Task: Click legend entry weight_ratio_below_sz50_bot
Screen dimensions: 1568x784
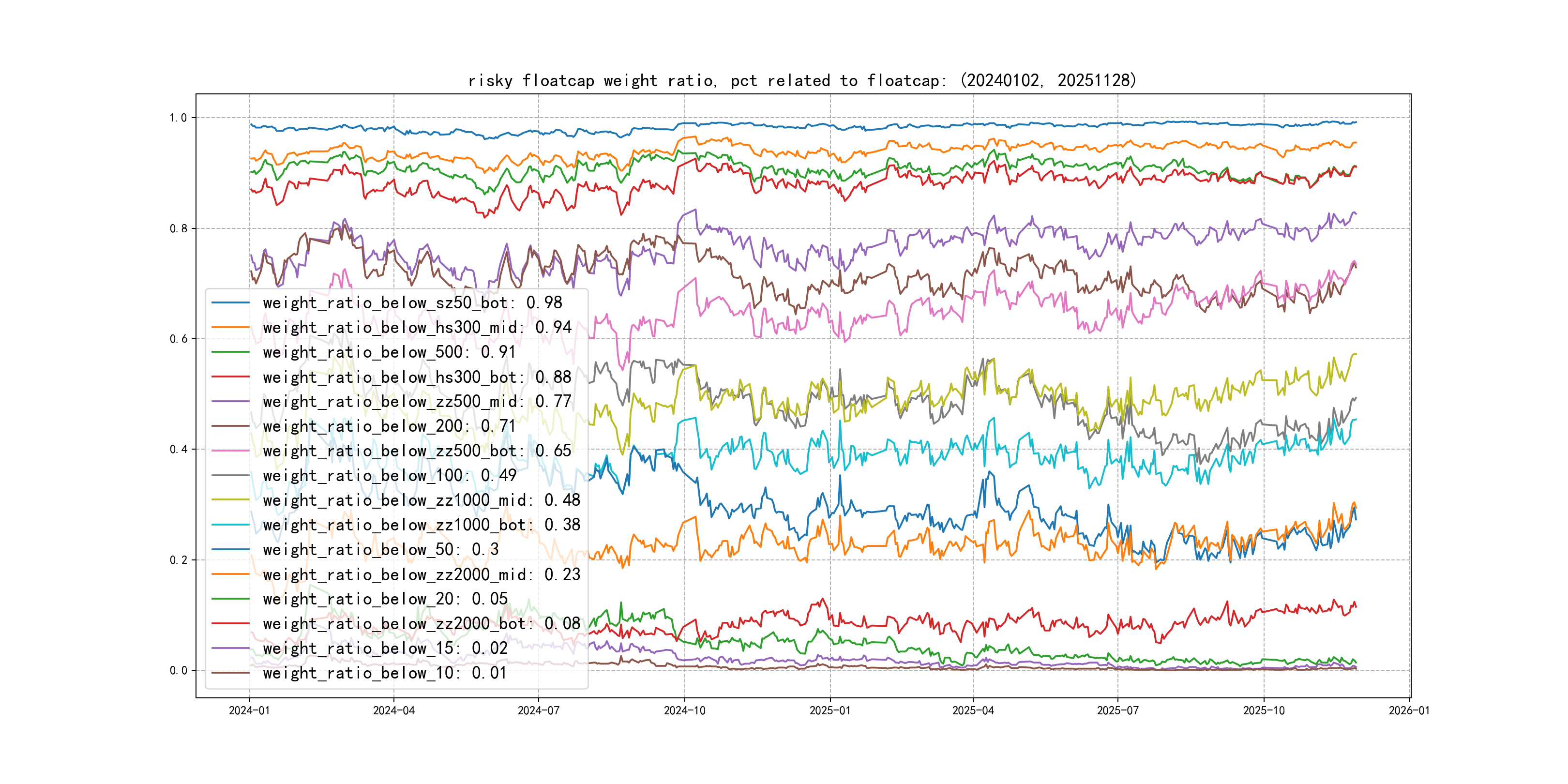Action: (412, 302)
